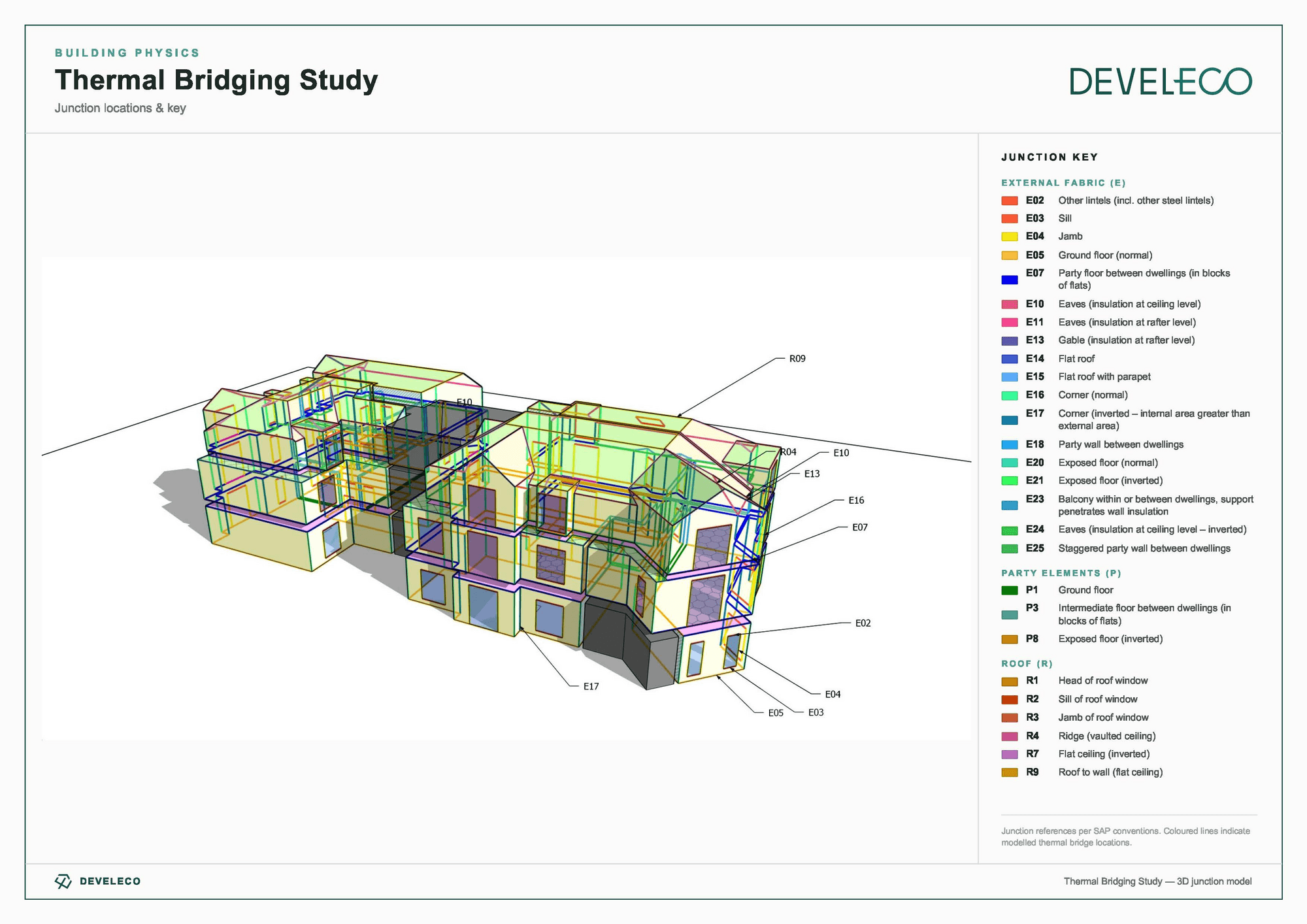The width and height of the screenshot is (1307, 924).
Task: Click the 'Junction locations & key' subtitle
Action: coord(120,108)
